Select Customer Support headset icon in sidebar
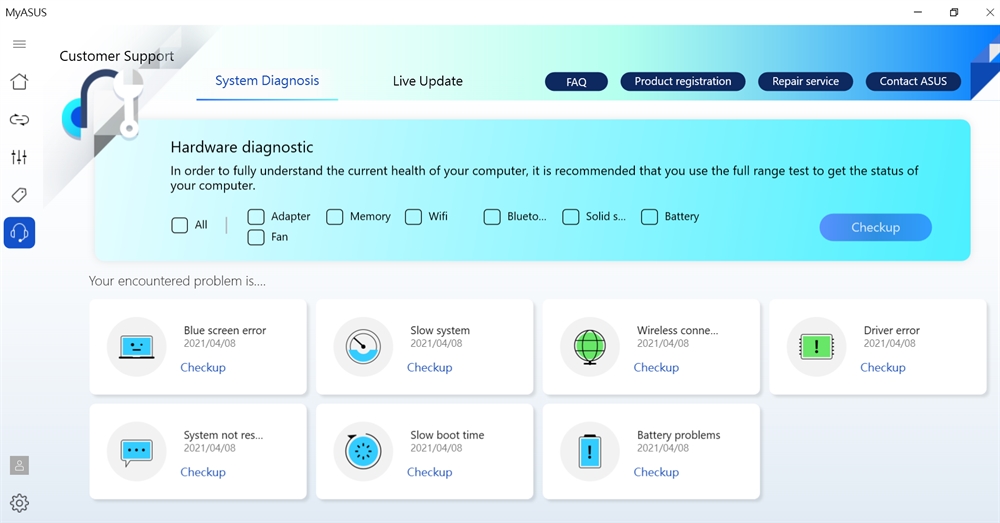 tap(19, 233)
